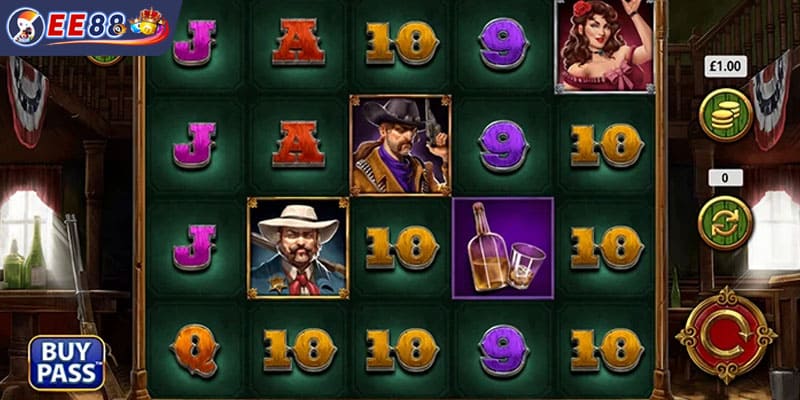This screenshot has height=400, width=800.
Task: Select the £1.00 bet amount label
Action: click(x=726, y=66)
